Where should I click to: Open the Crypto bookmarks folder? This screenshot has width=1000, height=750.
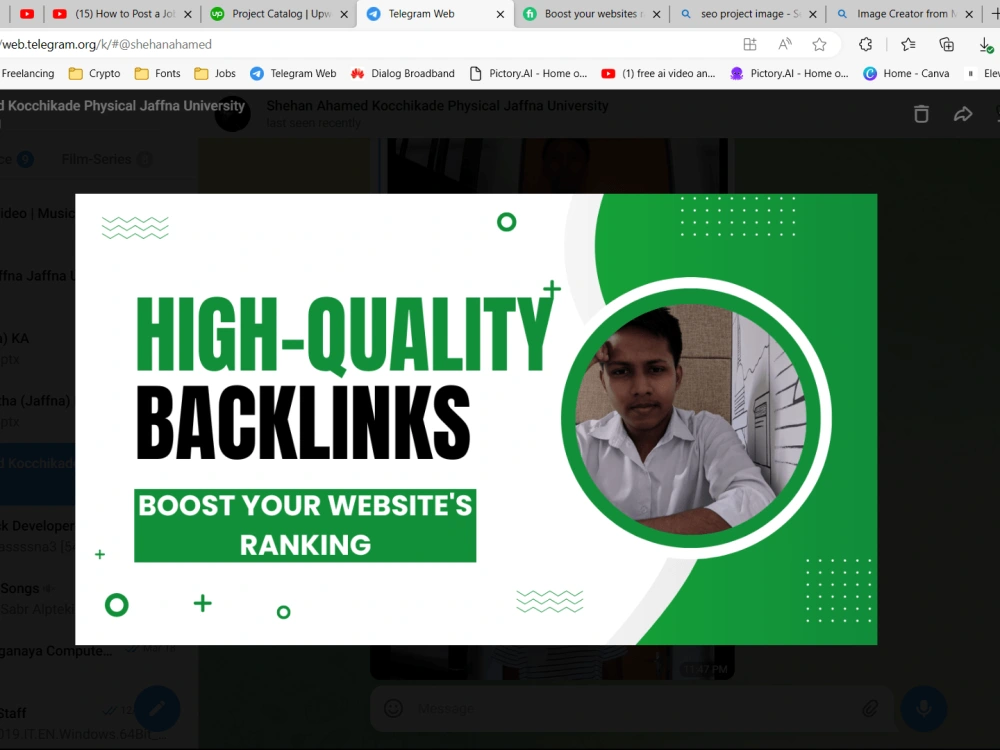point(94,73)
